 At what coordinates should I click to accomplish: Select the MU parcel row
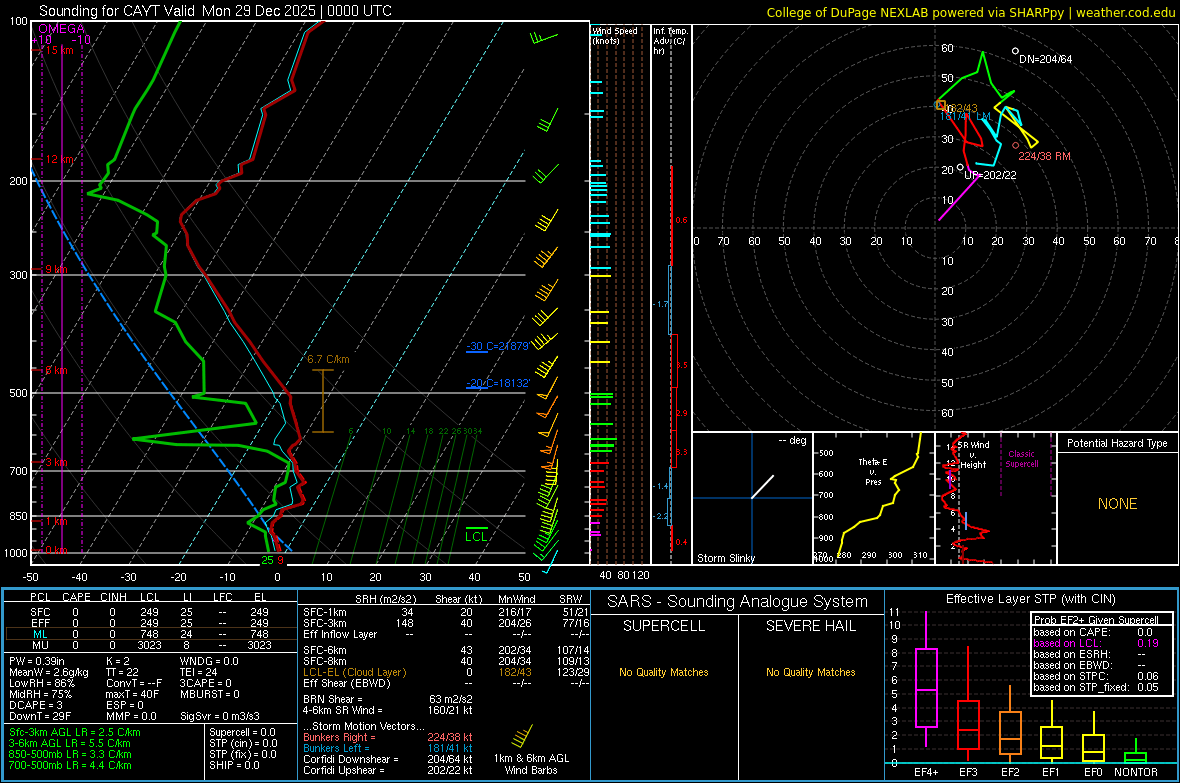pyautogui.click(x=151, y=645)
